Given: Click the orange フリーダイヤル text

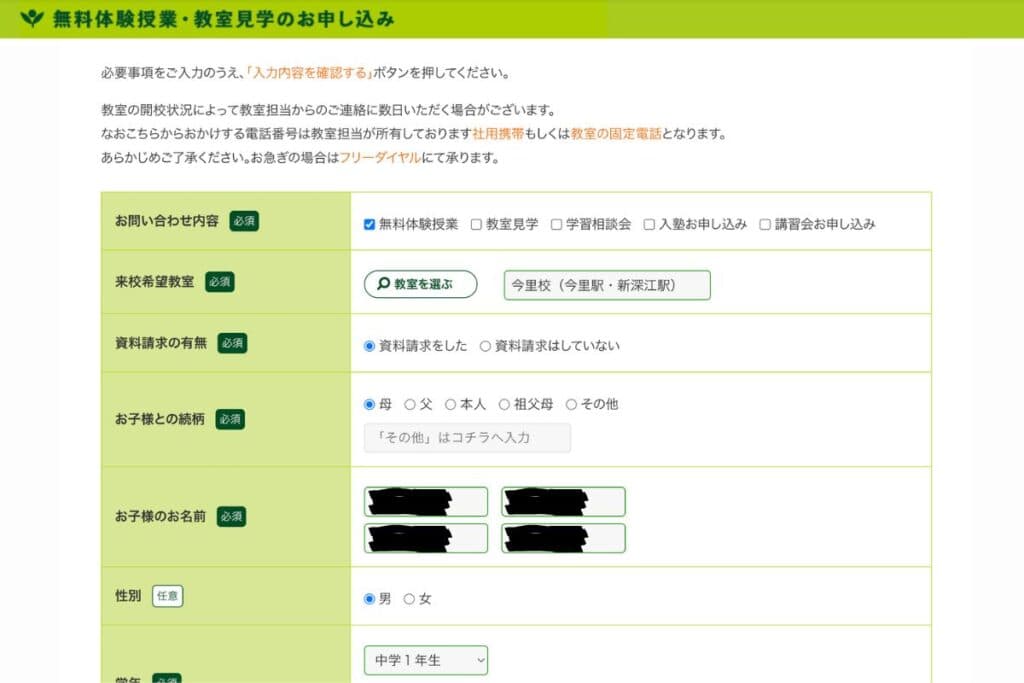Looking at the screenshot, I should coord(380,157).
